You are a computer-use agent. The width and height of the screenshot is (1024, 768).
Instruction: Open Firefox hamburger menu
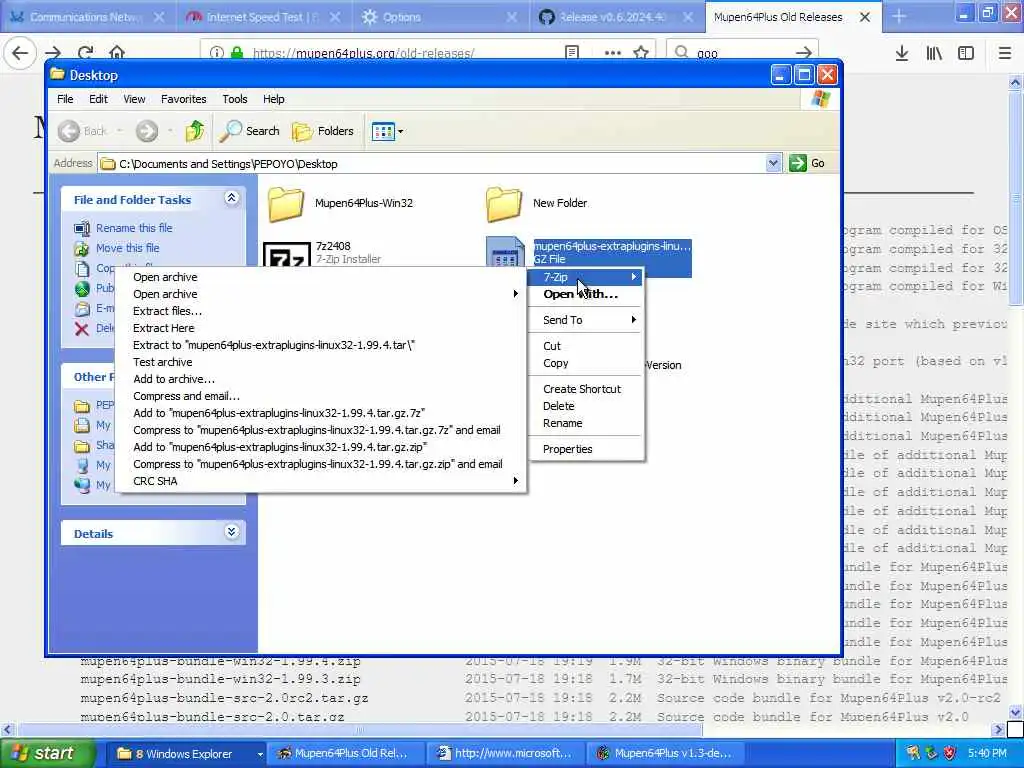pyautogui.click(x=1004, y=53)
